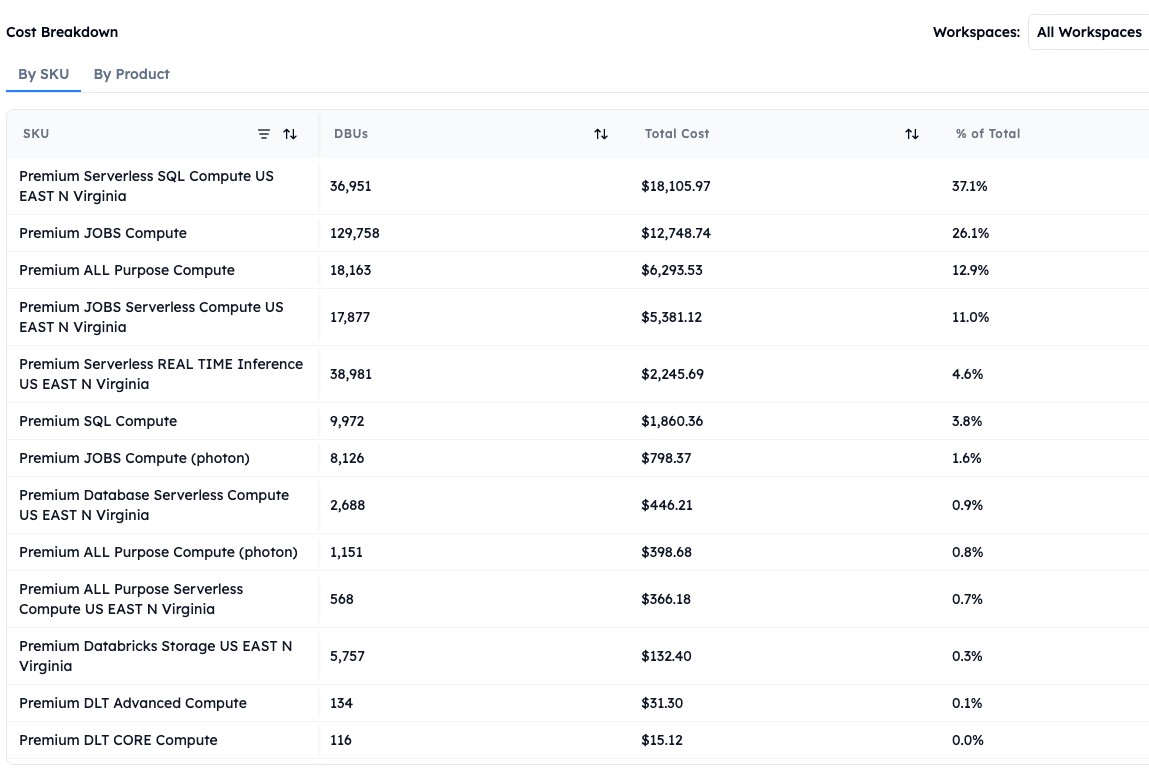
Task: Sort the Total Cost column
Action: [x=912, y=134]
